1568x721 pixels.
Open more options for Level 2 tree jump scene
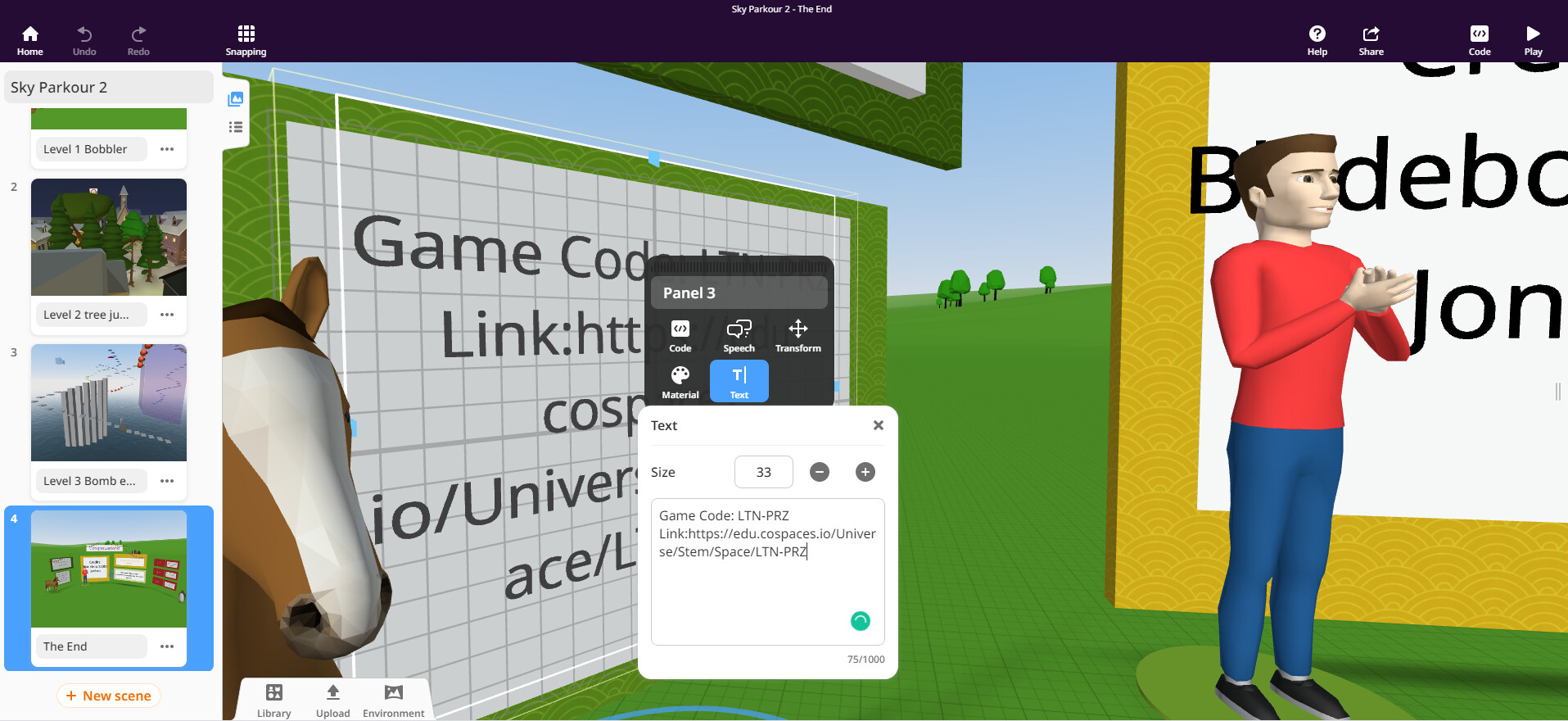[x=167, y=315]
